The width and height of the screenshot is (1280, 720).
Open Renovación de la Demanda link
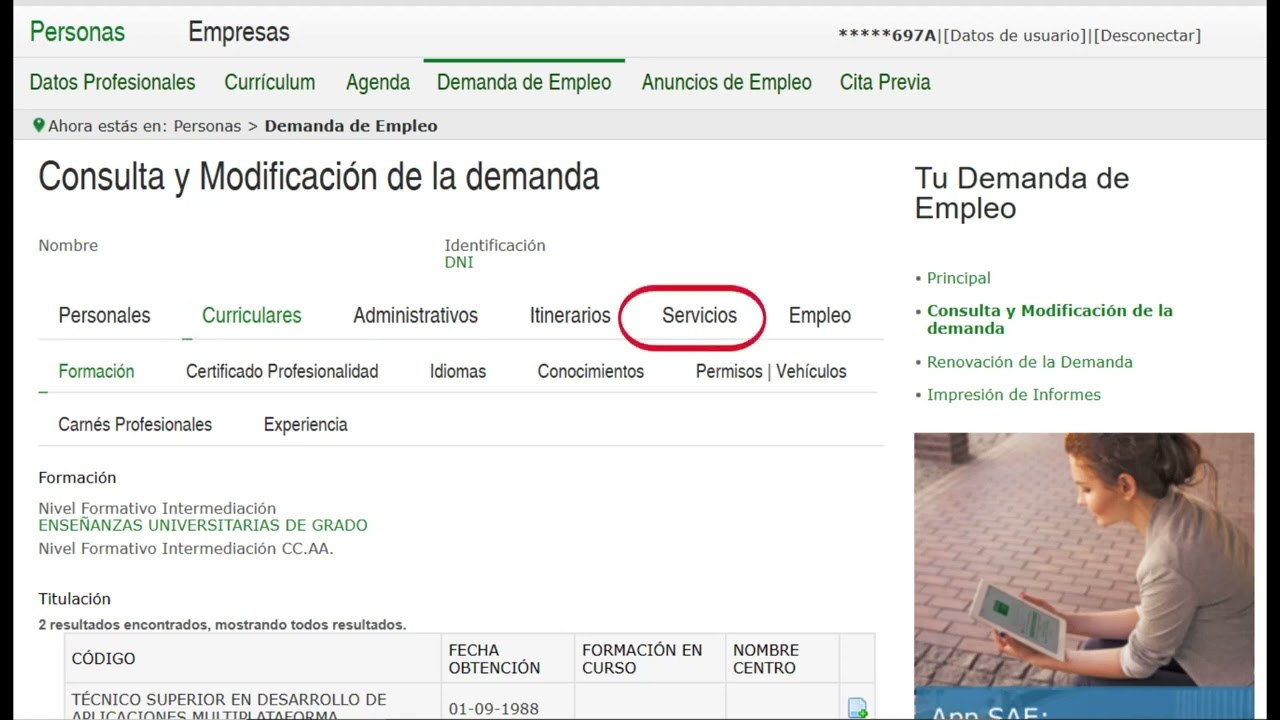pos(1029,362)
